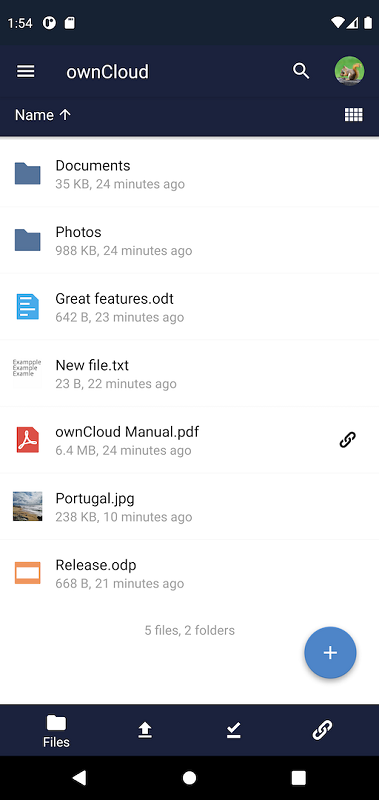Screen dimensions: 379x800
Task: Select the Files bottom tab
Action: (56, 731)
